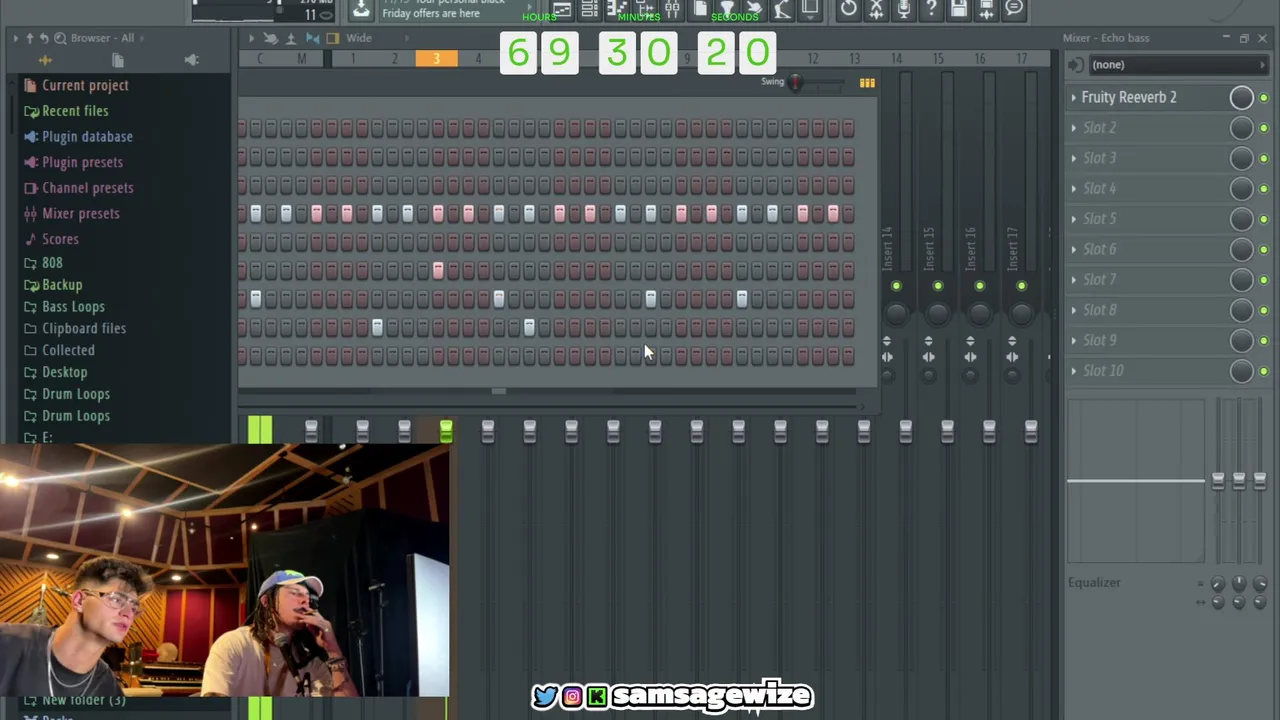1280x720 pixels.
Task: Open Current project folder icon
Action: 30,85
